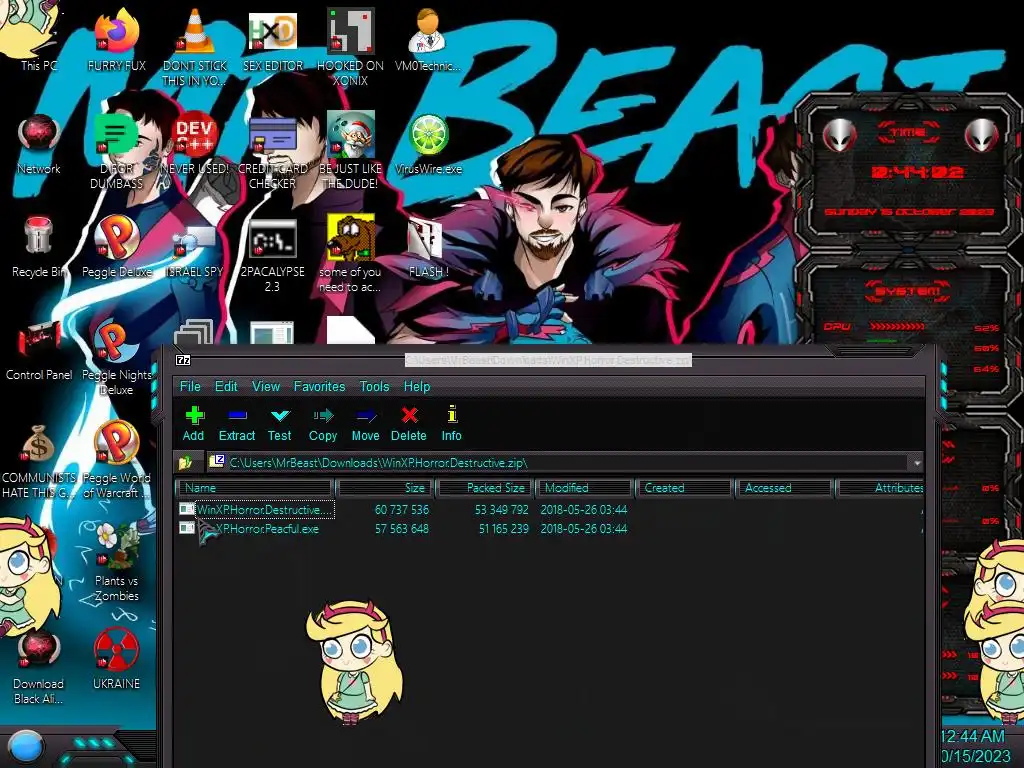The height and width of the screenshot is (768, 1024).
Task: Expand the address path dropdown
Action: click(x=917, y=462)
